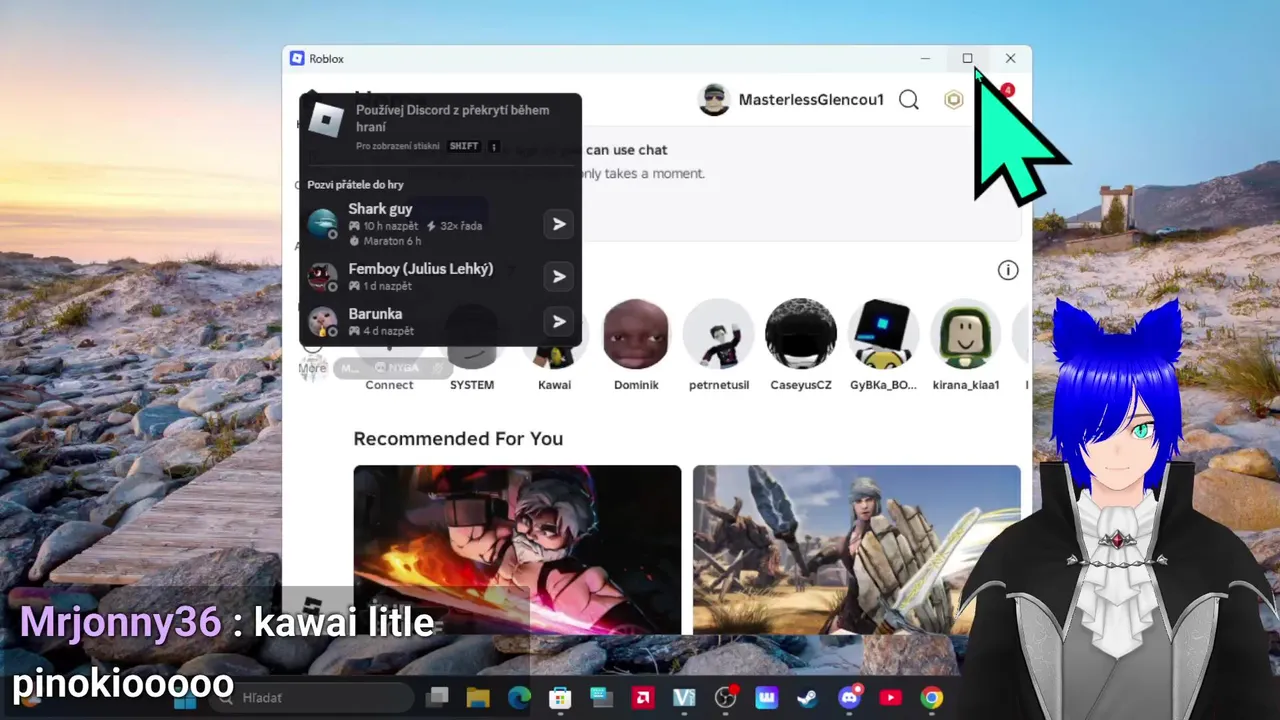Open the fiery sword fighter game thumbnail

517,550
